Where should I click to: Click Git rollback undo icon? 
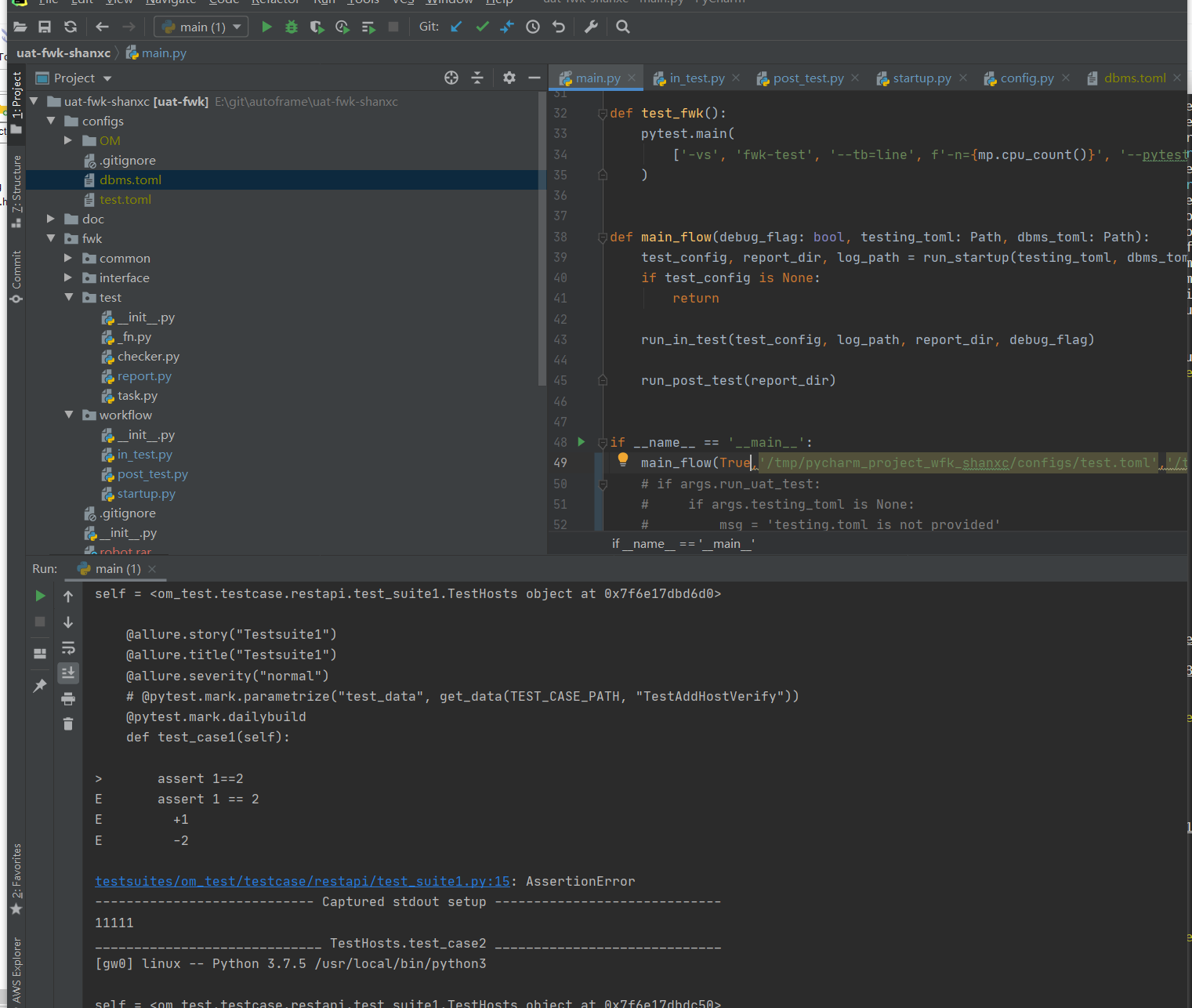click(558, 27)
